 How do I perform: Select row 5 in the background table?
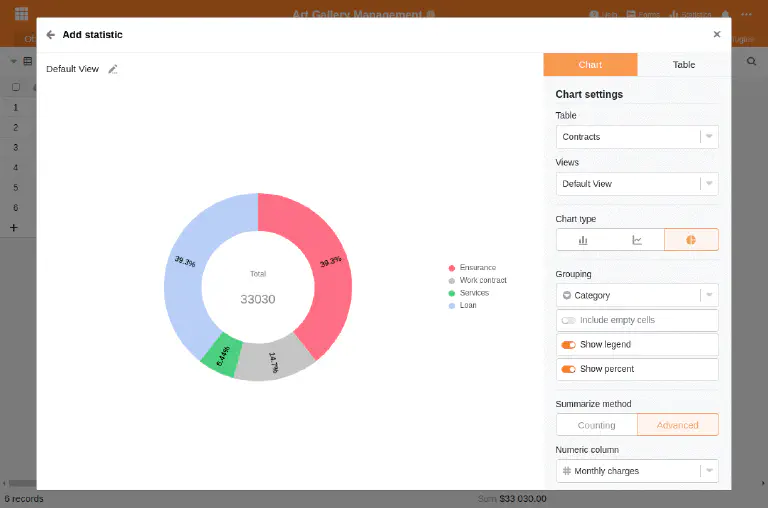coord(16,188)
